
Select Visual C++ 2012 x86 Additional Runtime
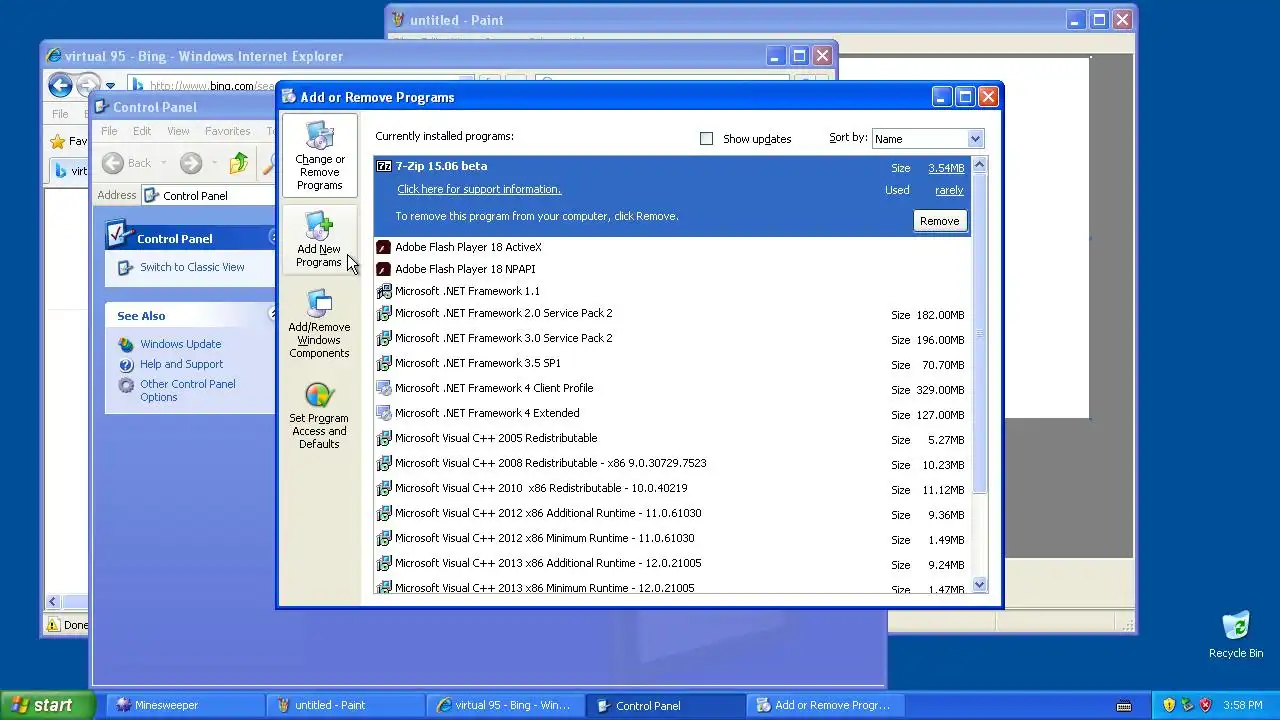[672, 514]
